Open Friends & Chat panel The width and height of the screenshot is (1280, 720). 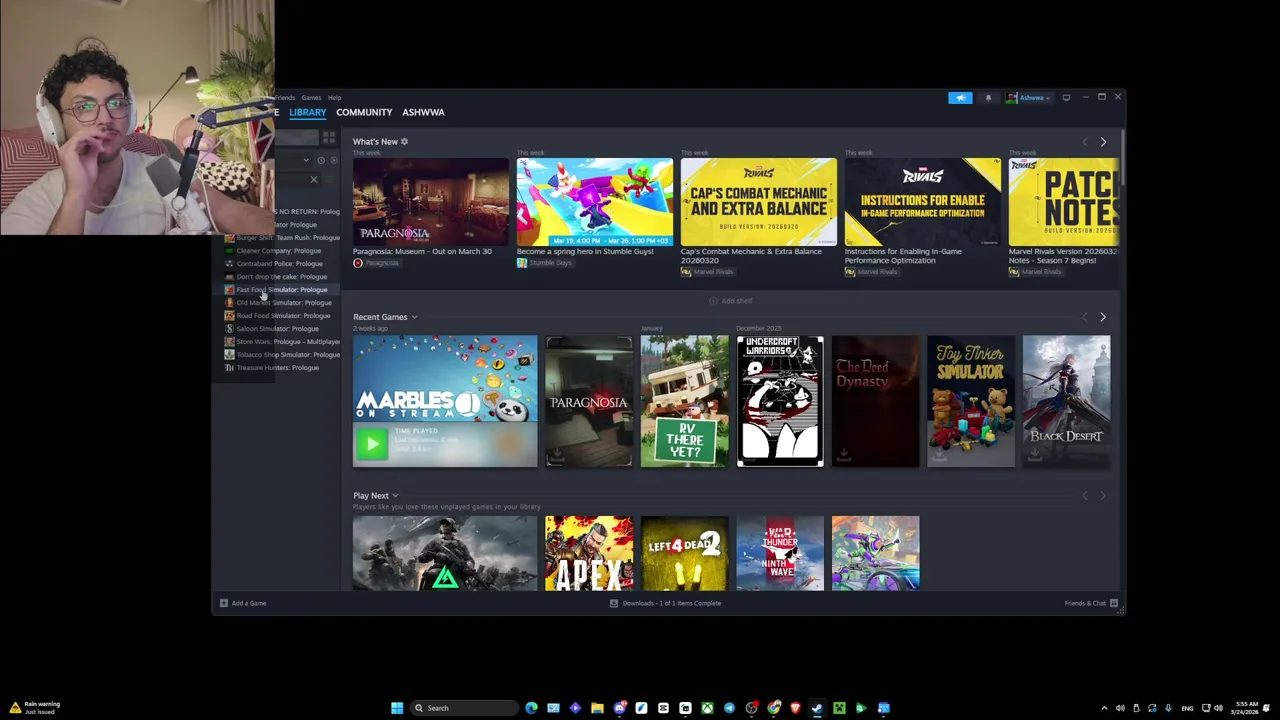(x=1091, y=603)
